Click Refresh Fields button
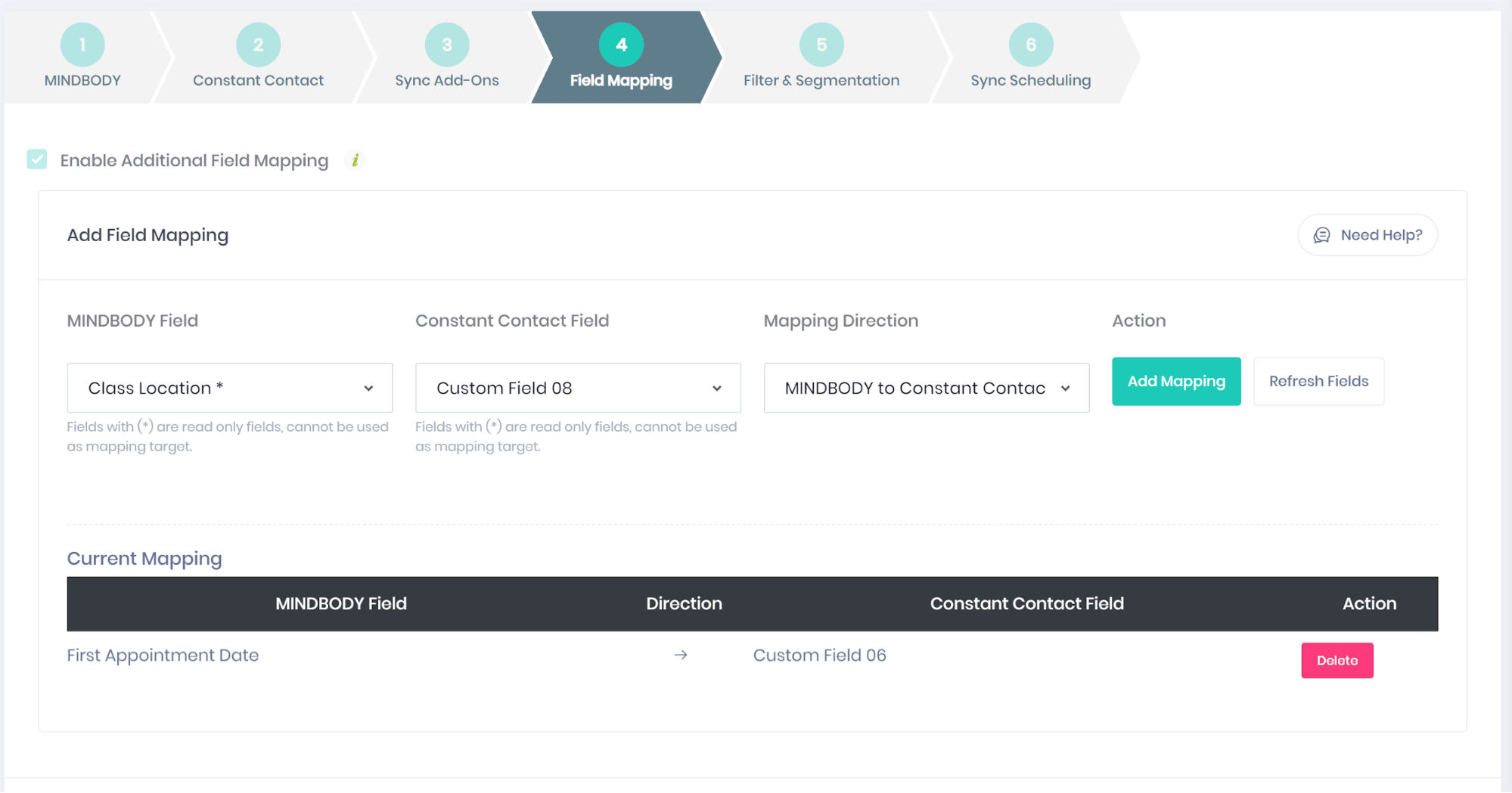1512x793 pixels. (1318, 382)
